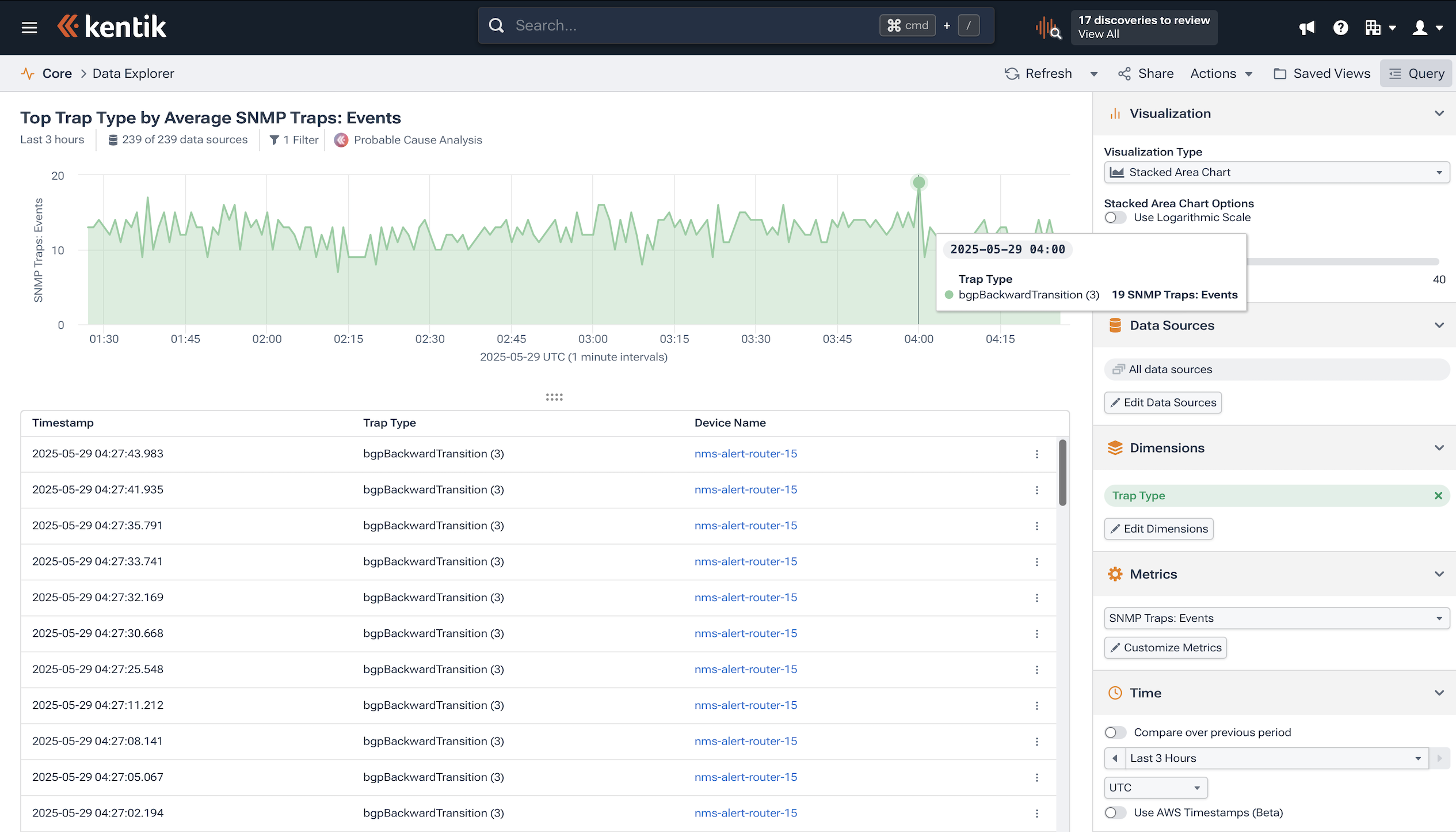Collapse the Metrics section
This screenshot has height=832, width=1456.
click(x=1439, y=574)
